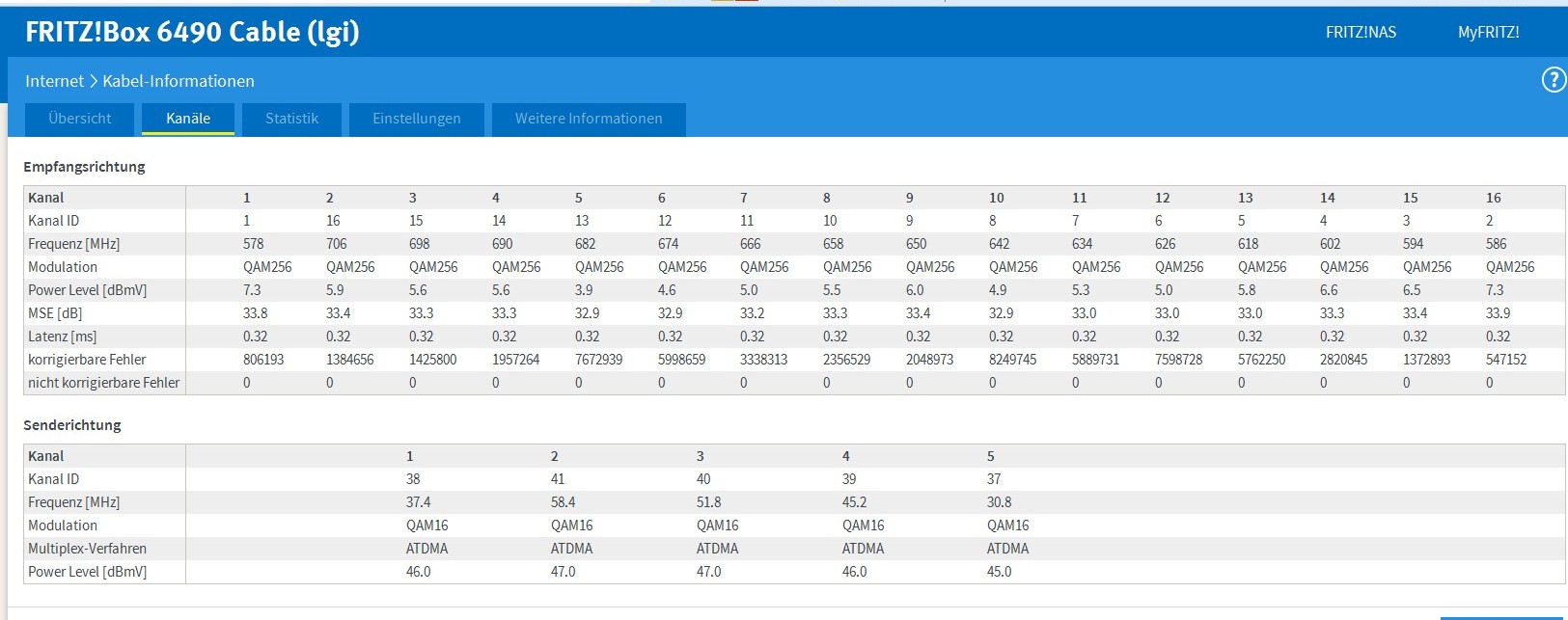Select the Kanäle tab

point(188,119)
